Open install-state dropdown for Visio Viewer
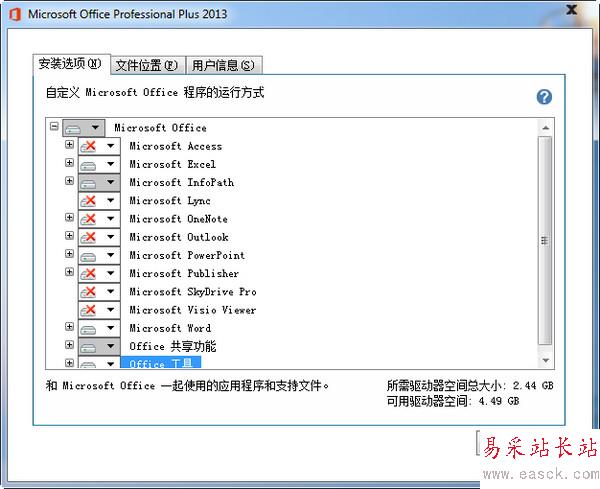 99,310
